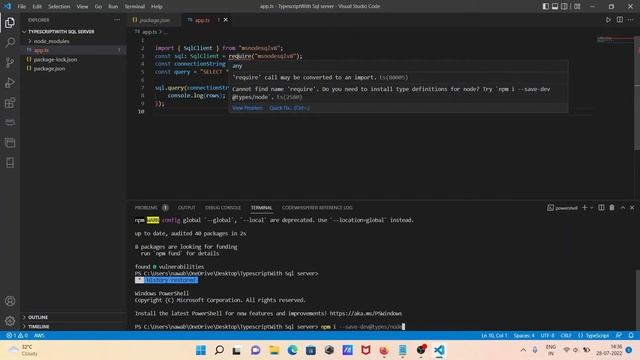Viewport: 640px width, 360px height.
Task: Open the Go menu
Action: click(98, 7)
